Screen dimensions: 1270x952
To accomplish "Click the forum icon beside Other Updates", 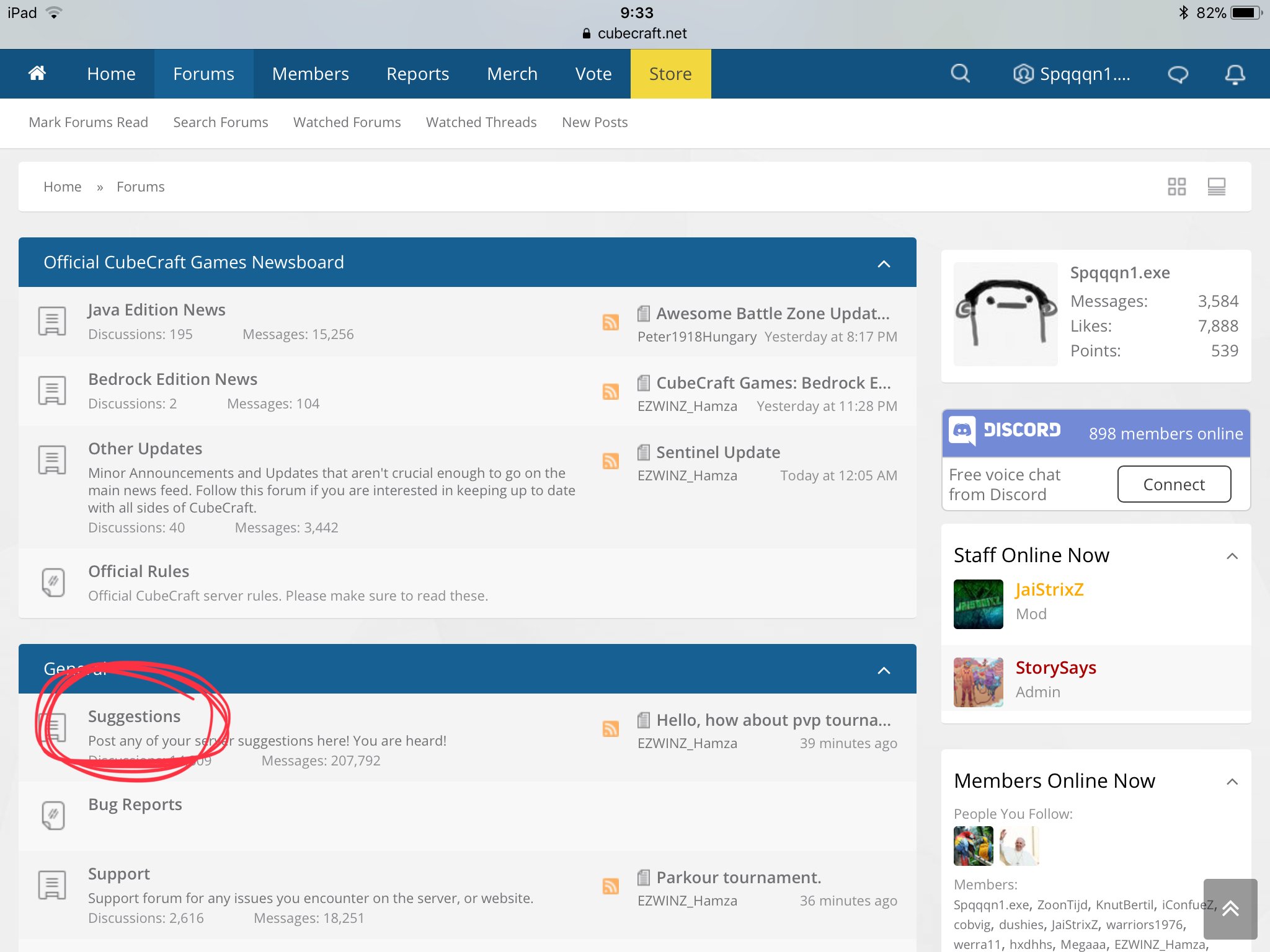I will [52, 460].
